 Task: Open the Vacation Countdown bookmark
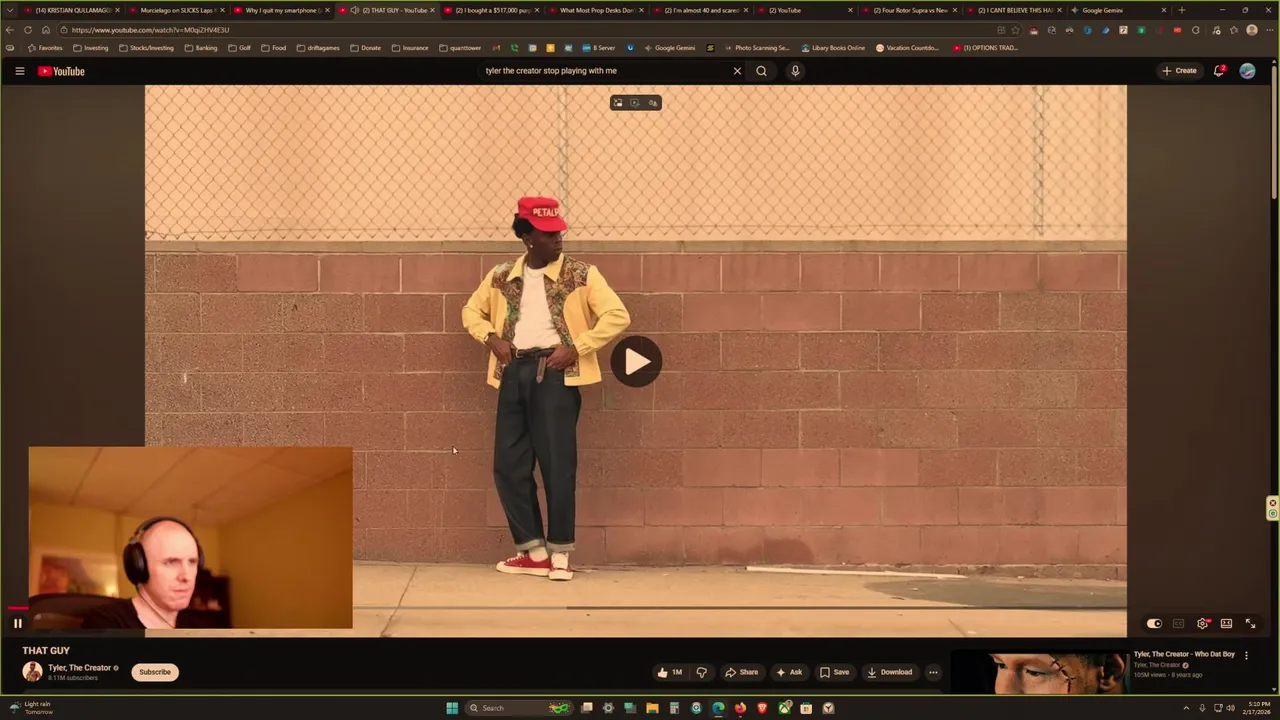coord(907,48)
